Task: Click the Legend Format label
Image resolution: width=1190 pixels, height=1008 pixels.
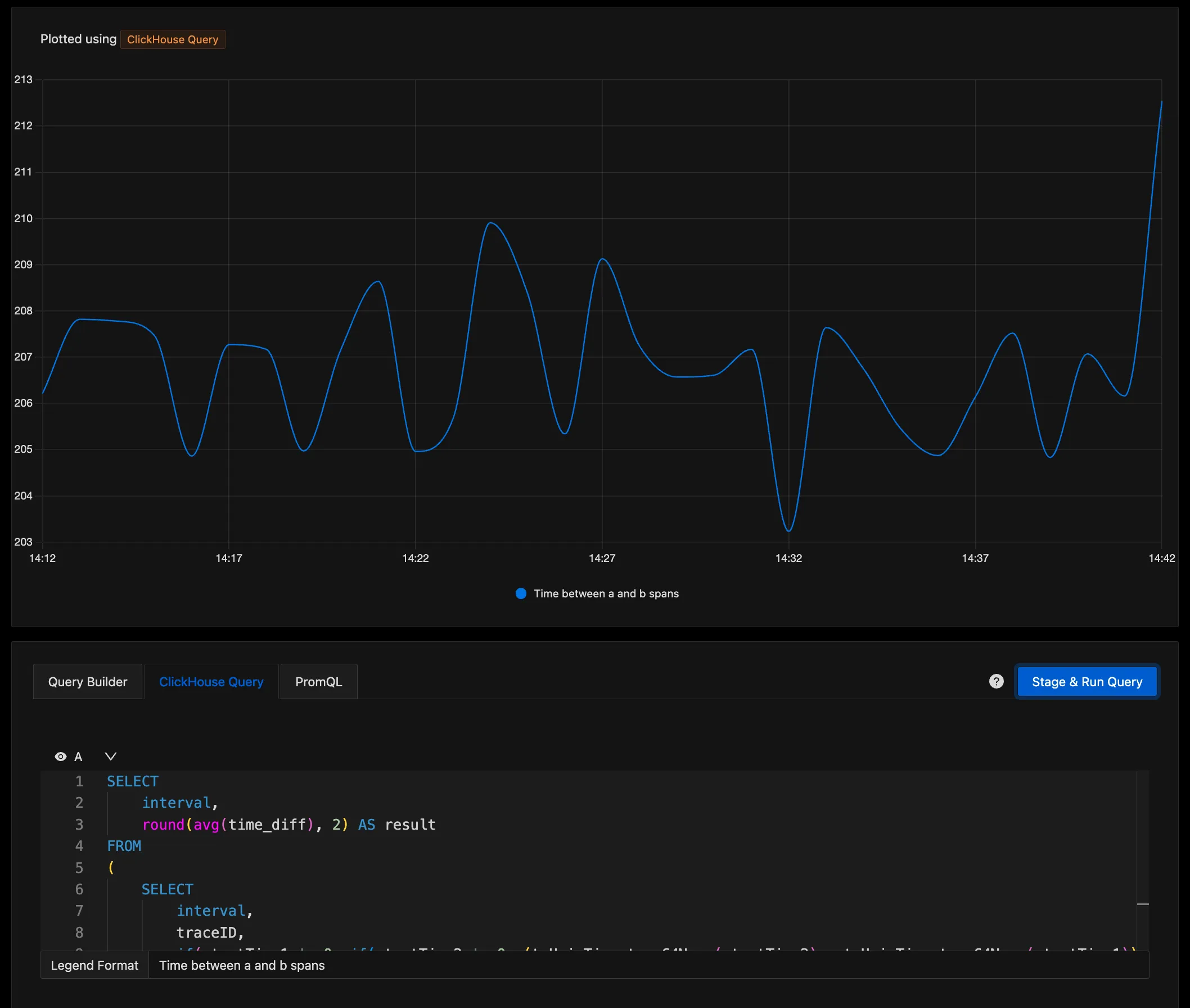Action: 94,965
